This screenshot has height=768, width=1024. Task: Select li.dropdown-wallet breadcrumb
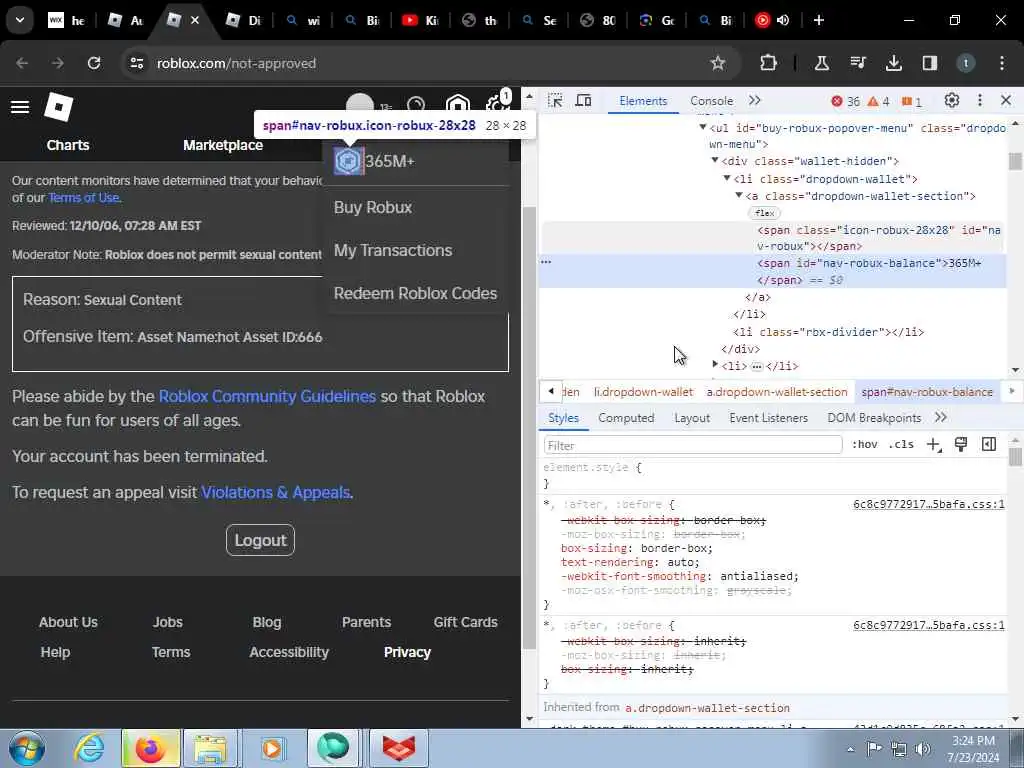click(643, 392)
